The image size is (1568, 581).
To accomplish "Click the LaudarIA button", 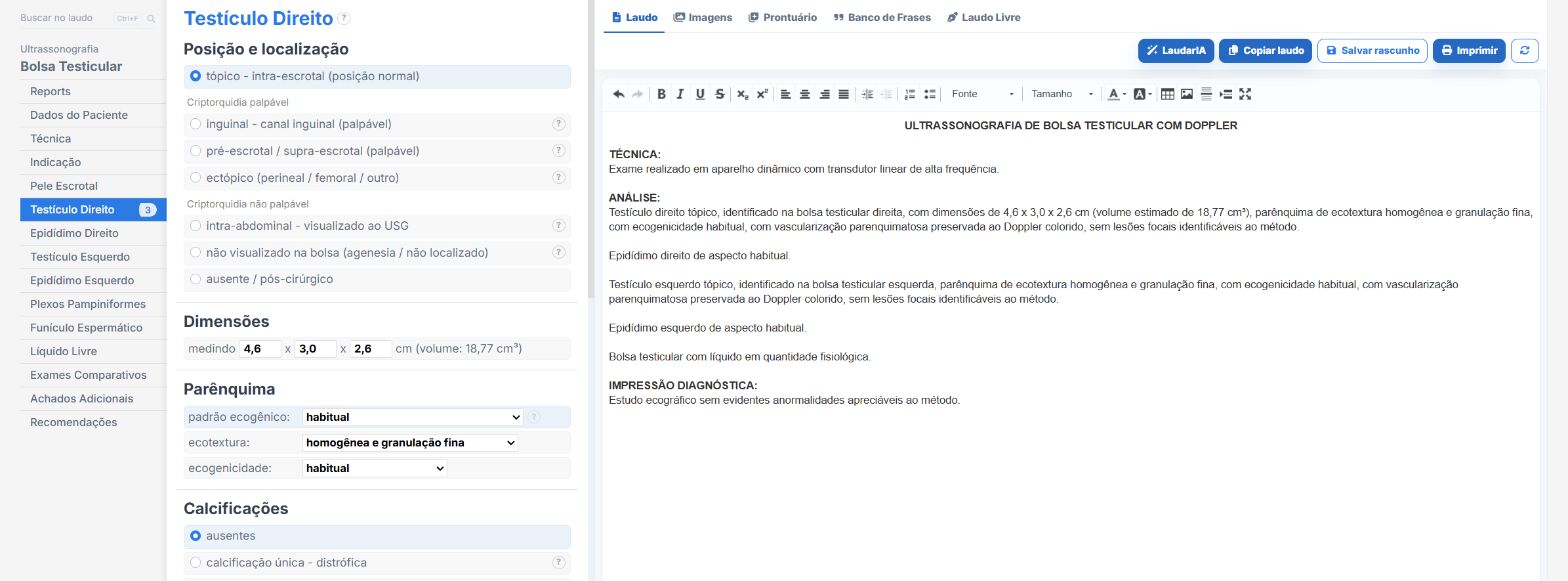I will (1176, 50).
